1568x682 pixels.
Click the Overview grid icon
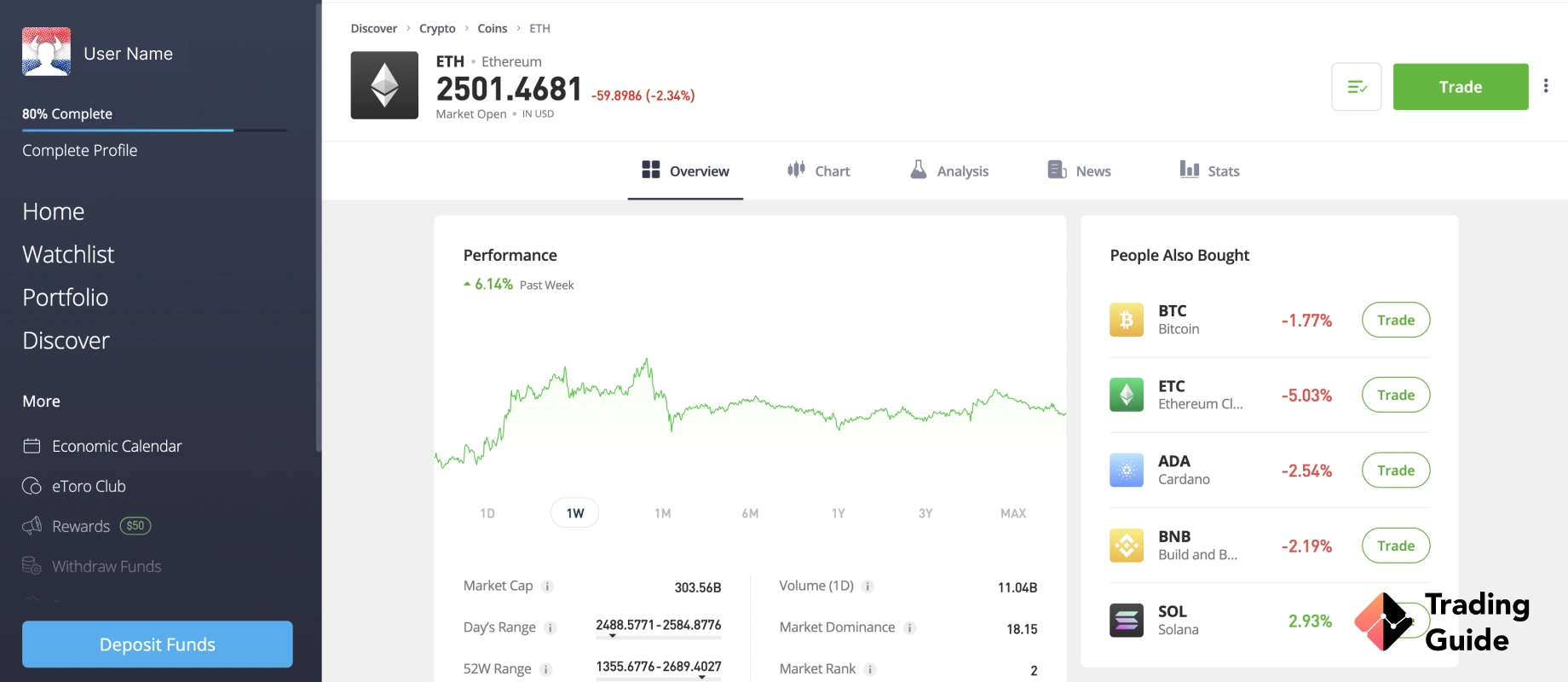coord(651,170)
